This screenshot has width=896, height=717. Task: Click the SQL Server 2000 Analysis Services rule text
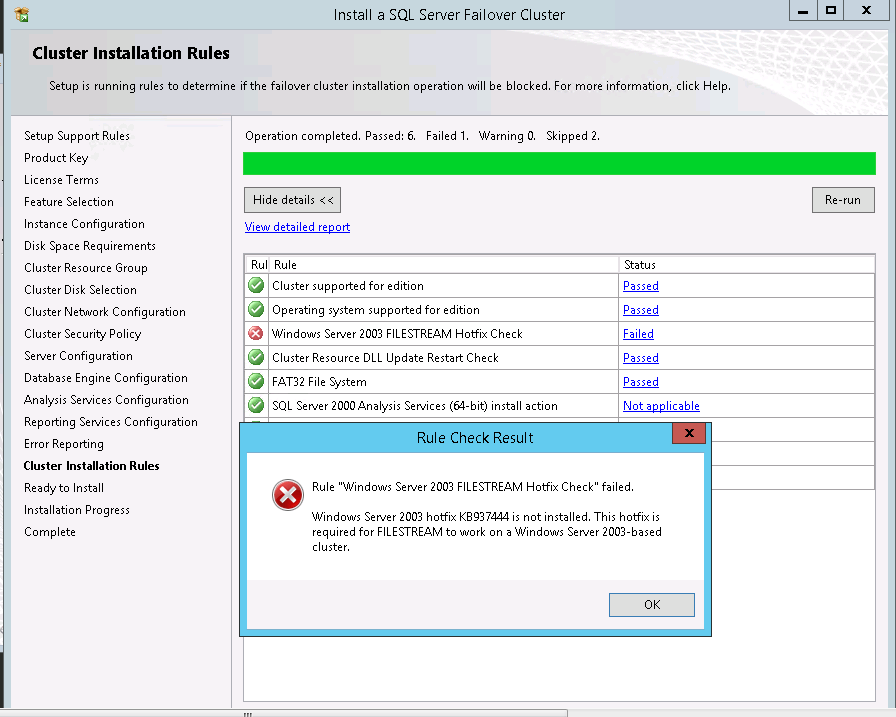(415, 406)
